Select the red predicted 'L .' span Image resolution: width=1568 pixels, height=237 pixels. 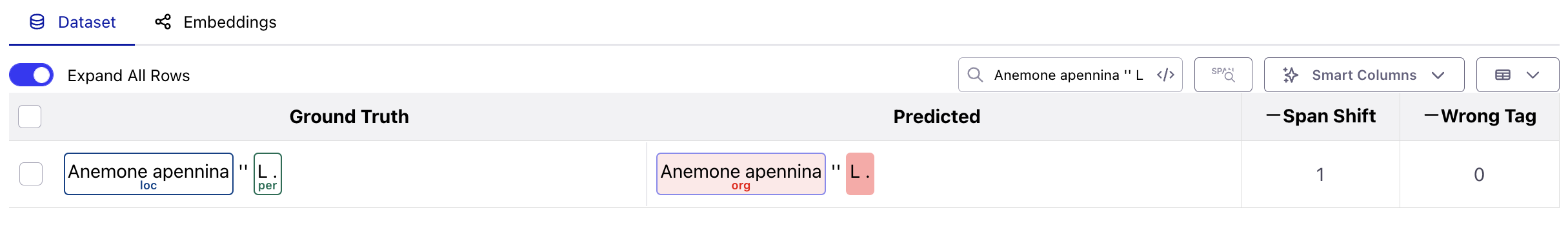tap(860, 174)
